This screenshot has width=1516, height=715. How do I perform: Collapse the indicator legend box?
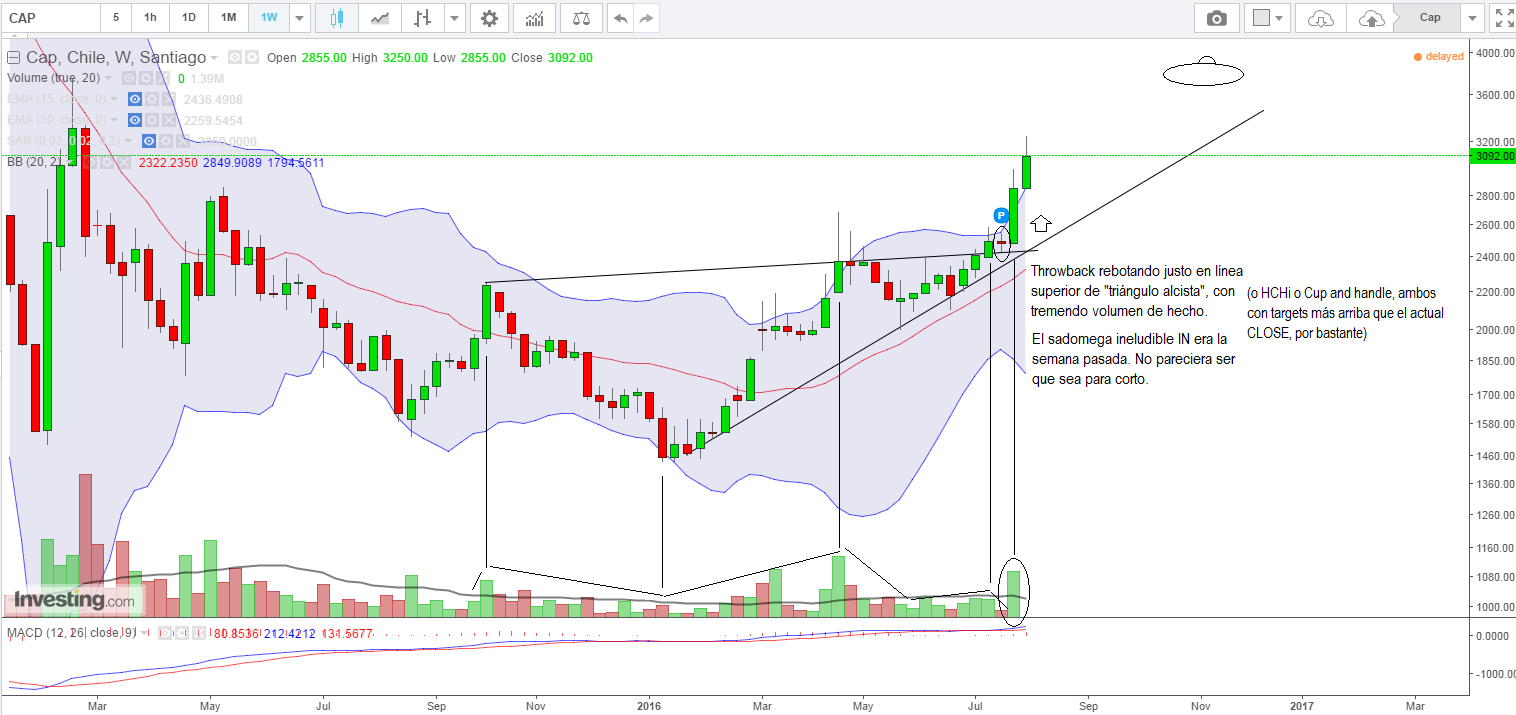[13, 58]
